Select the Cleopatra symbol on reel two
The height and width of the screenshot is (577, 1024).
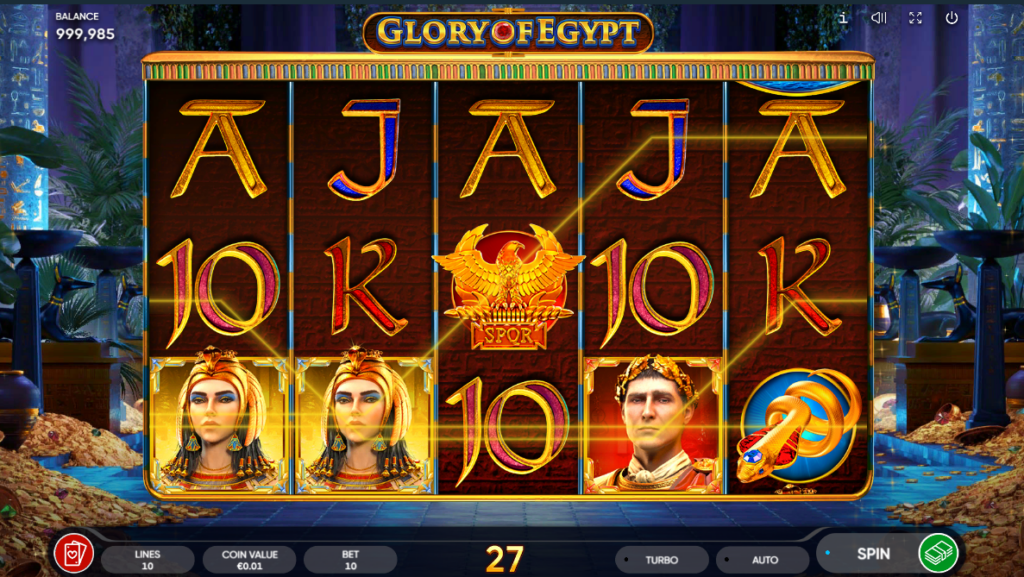click(x=364, y=424)
